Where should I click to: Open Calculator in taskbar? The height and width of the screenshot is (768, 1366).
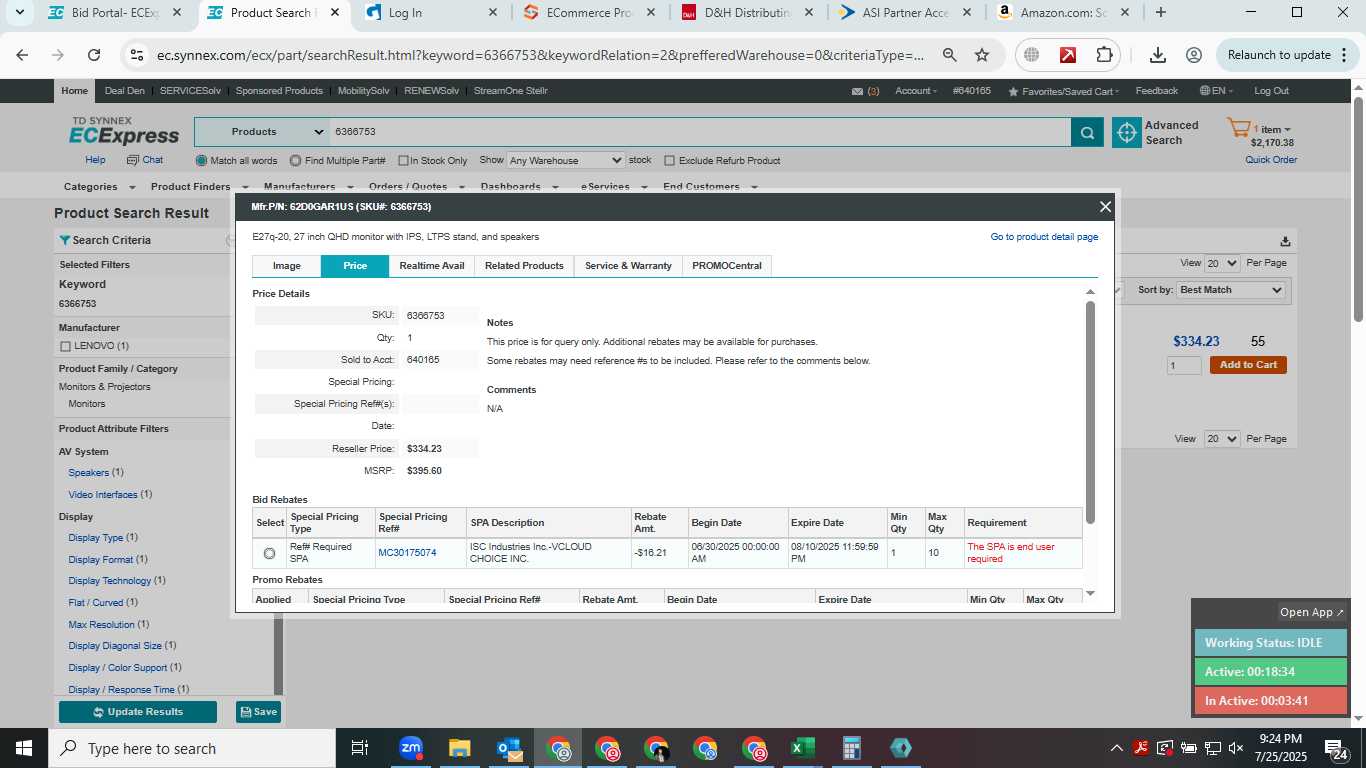(x=851, y=748)
